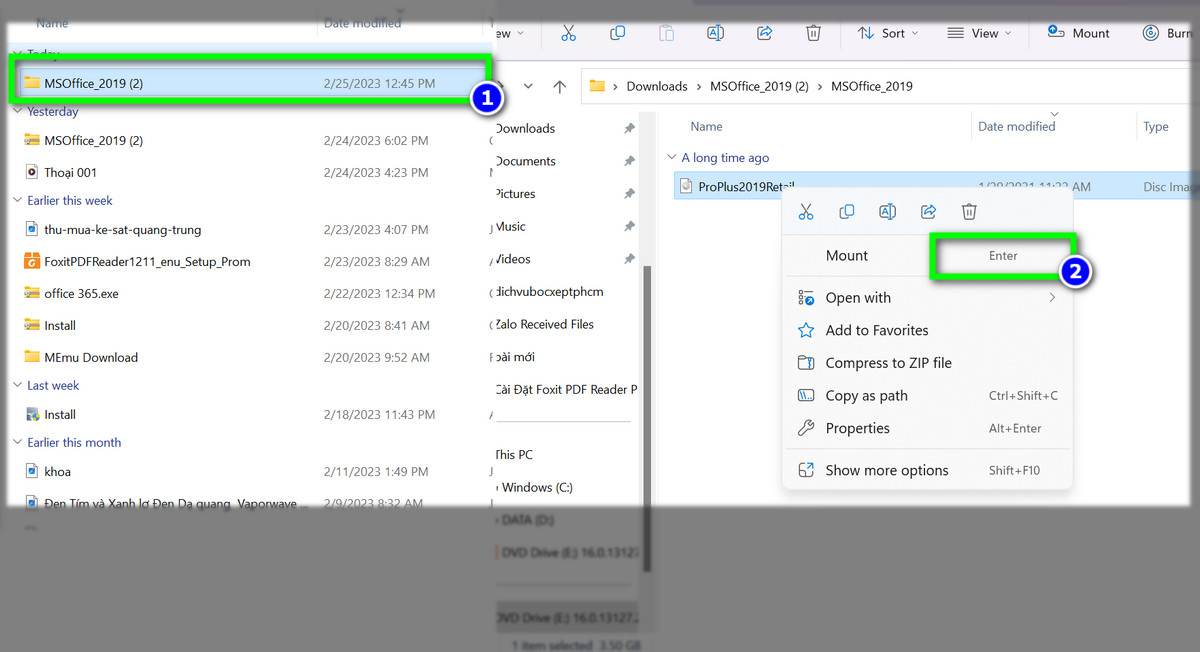Click the ProPlus2019Retail disc image icon
1200x652 pixels.
686,186
